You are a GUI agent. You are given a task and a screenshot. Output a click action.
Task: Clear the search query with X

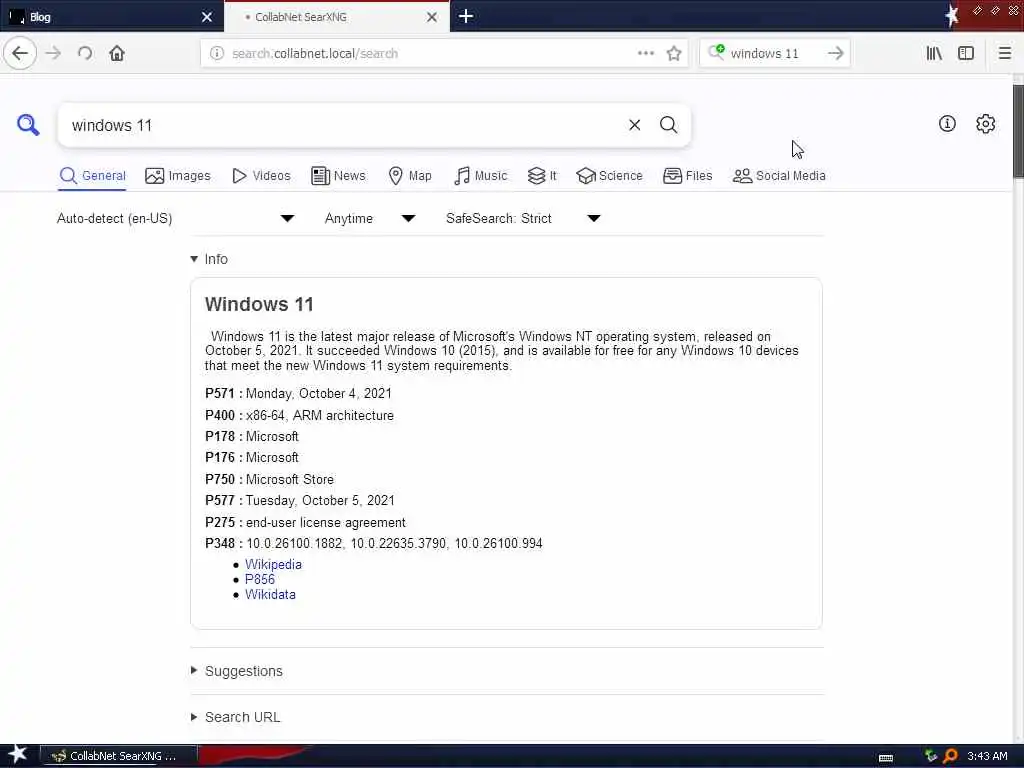(x=635, y=125)
